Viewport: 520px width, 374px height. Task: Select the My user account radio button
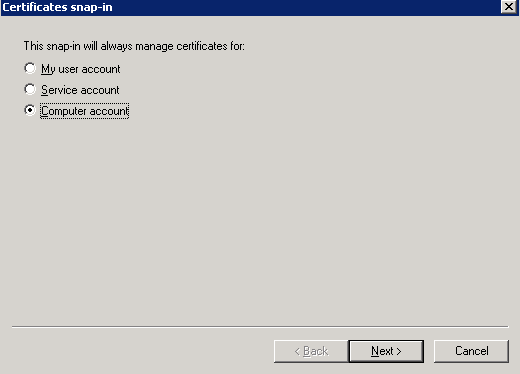pyautogui.click(x=30, y=68)
